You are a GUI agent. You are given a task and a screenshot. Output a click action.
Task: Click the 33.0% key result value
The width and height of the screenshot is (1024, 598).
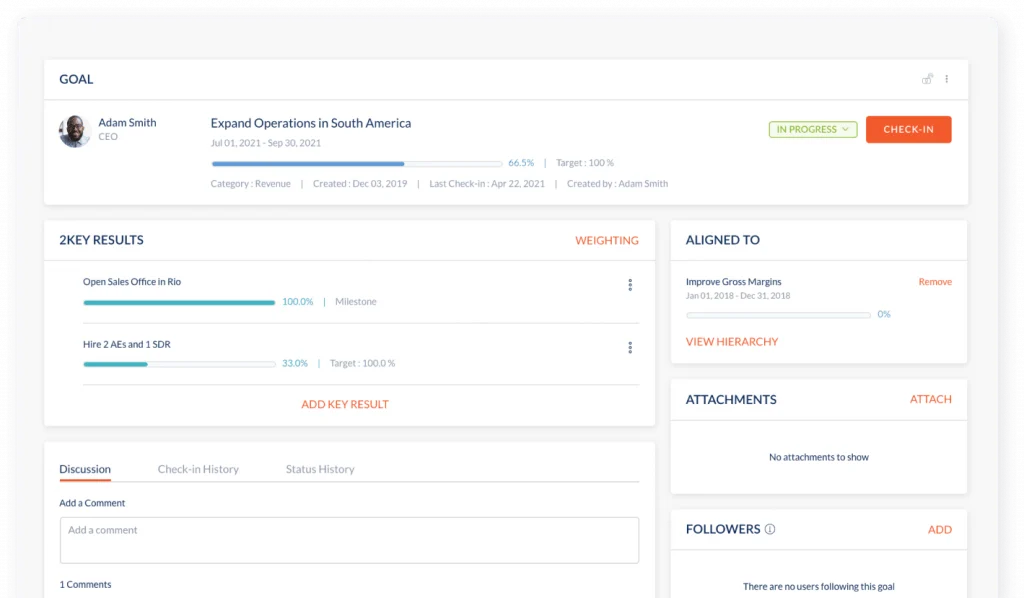click(x=295, y=363)
